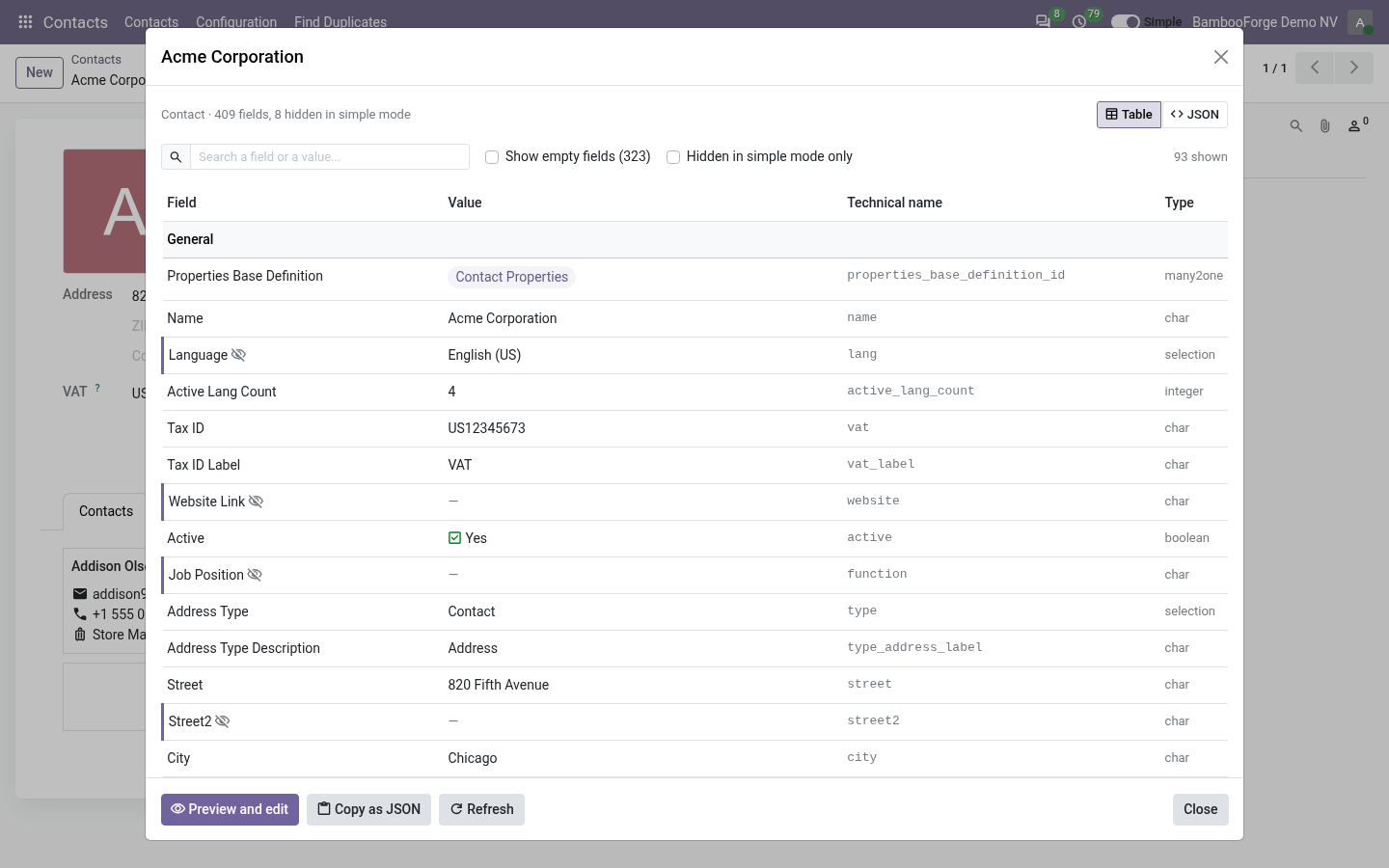Click the hidden-eye icon next to Job Position
This screenshot has height=868, width=1389.
(255, 575)
